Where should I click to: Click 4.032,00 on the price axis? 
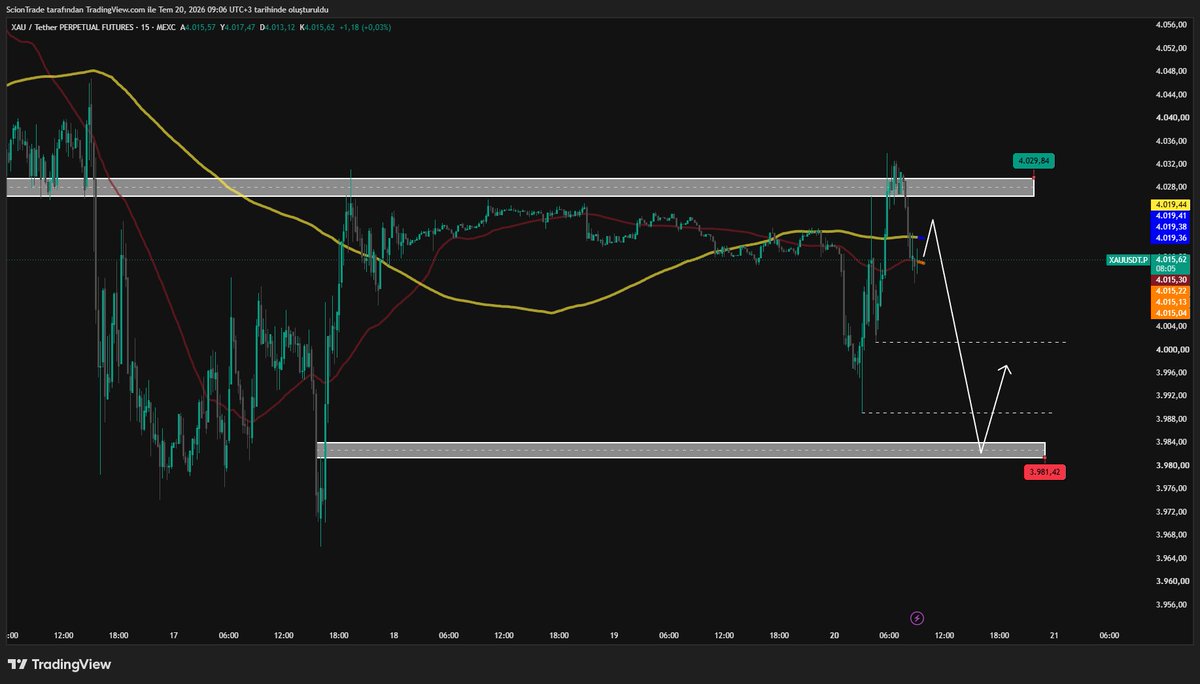pyautogui.click(x=1170, y=163)
